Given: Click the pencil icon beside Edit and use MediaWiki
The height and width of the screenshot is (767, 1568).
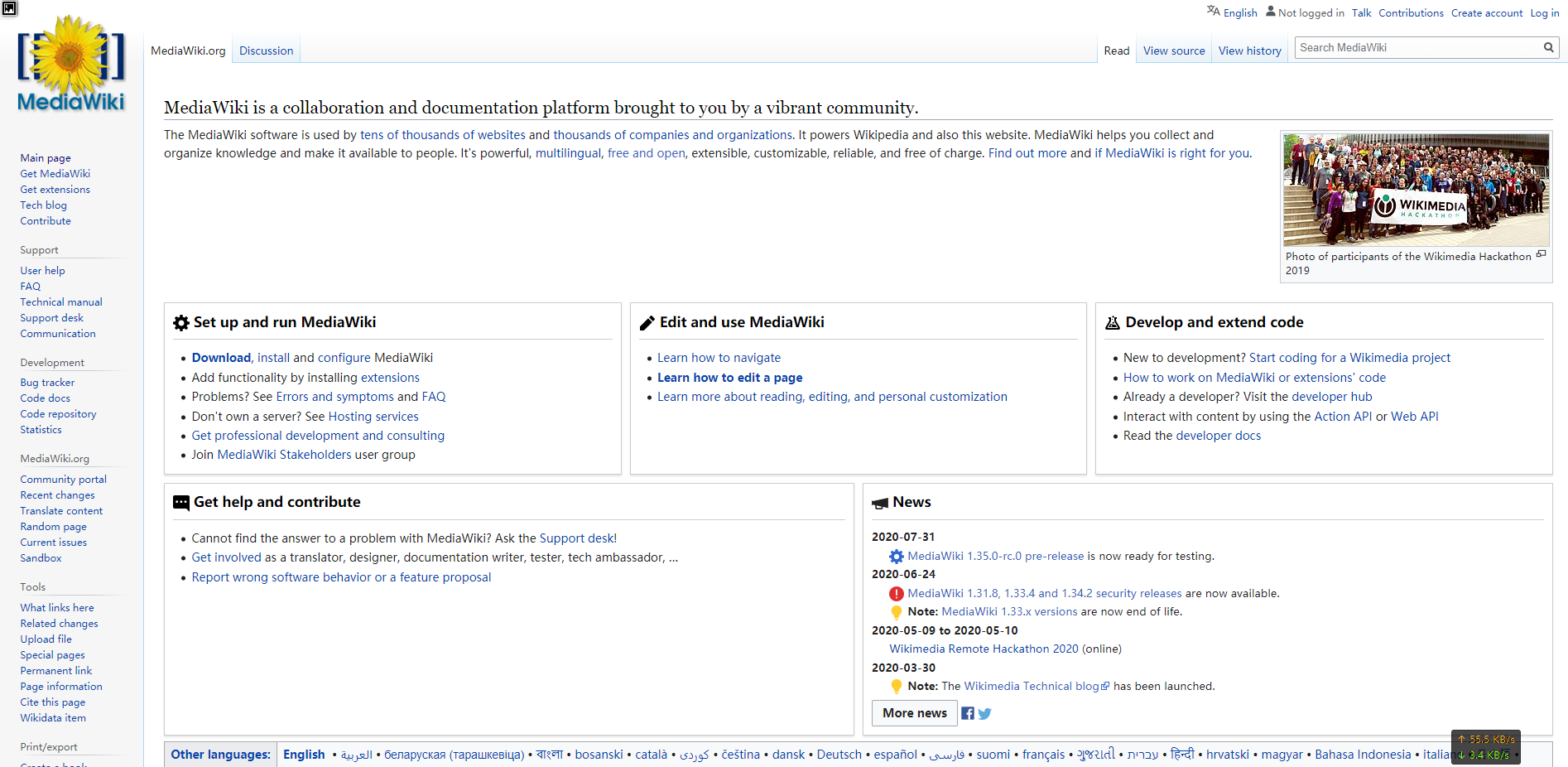Looking at the screenshot, I should (647, 323).
